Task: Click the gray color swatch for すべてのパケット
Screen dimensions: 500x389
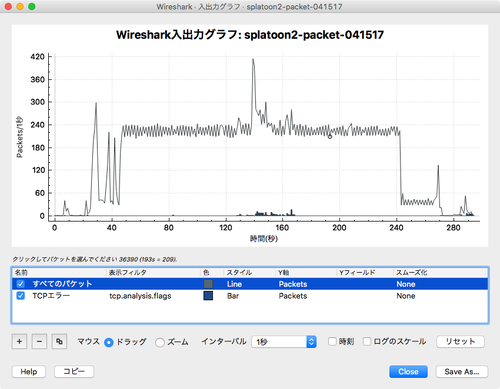Action: (x=208, y=284)
